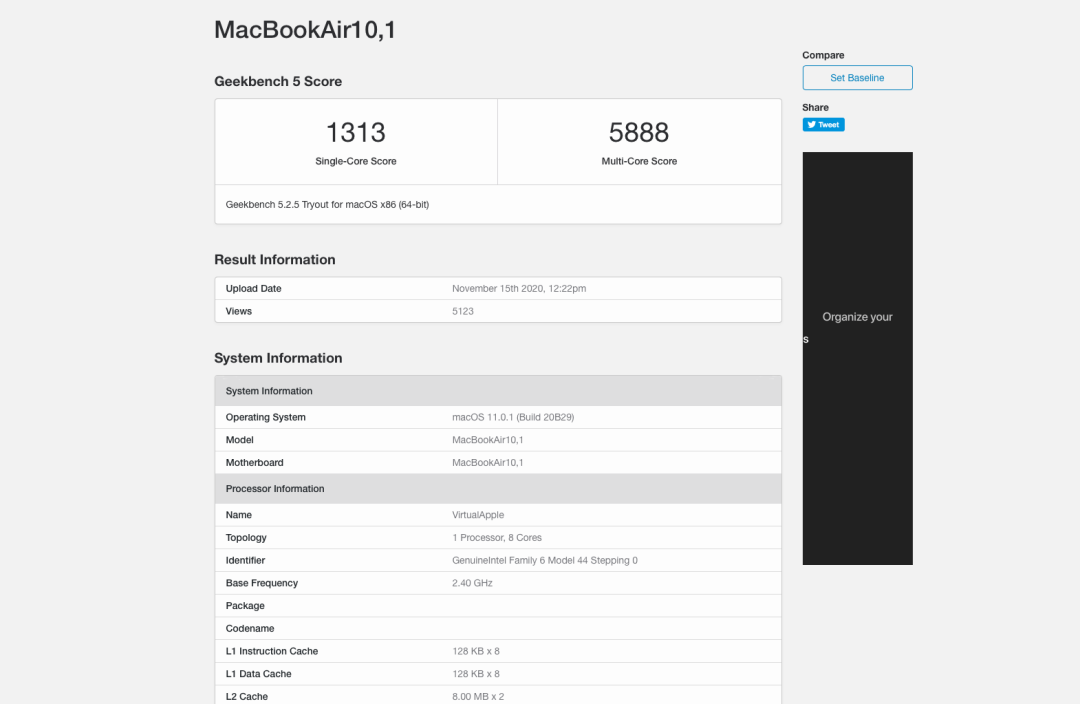Image resolution: width=1080 pixels, height=704 pixels.
Task: Click the Views row label
Action: click(x=238, y=311)
